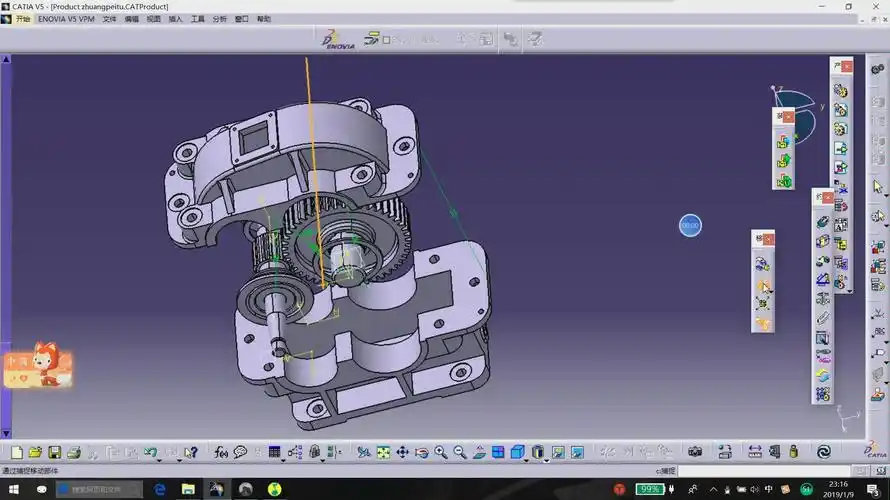Screen dimensions: 890x500
Task: Close the floating toolbar with three green icons
Action: (788, 116)
